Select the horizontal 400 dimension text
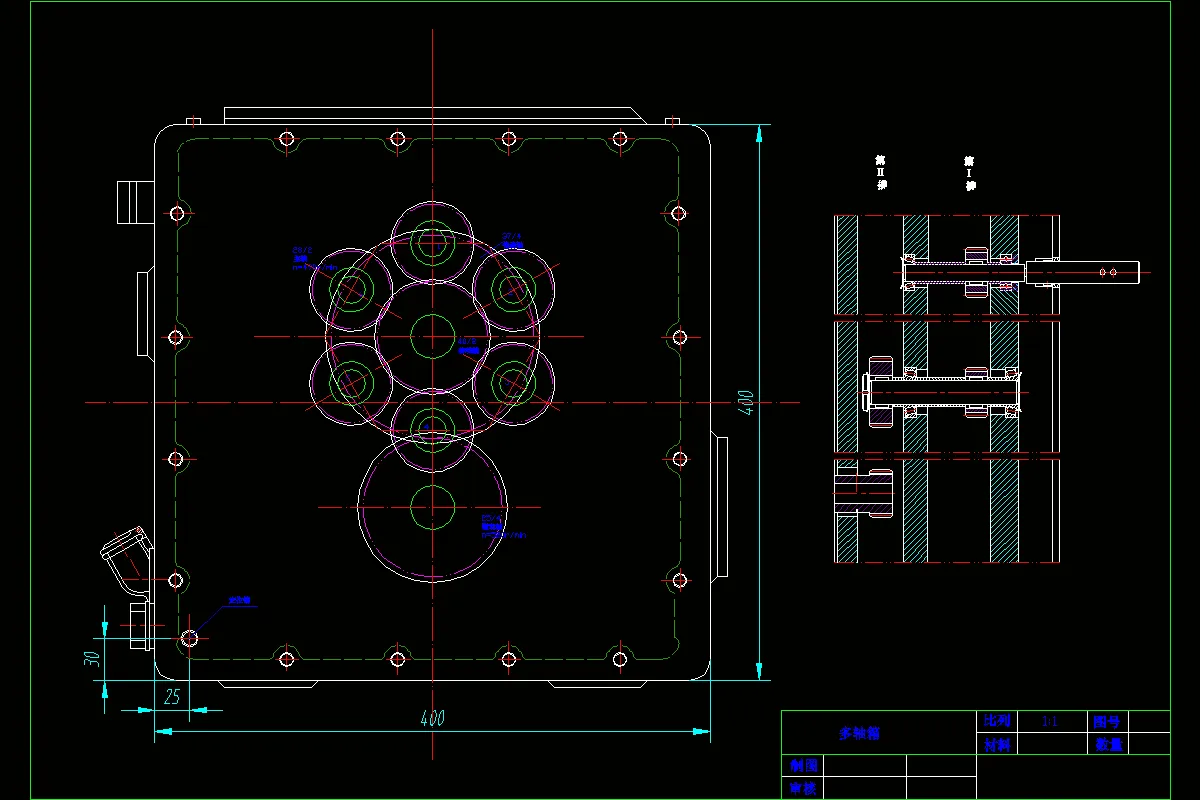The height and width of the screenshot is (800, 1200). tap(432, 718)
